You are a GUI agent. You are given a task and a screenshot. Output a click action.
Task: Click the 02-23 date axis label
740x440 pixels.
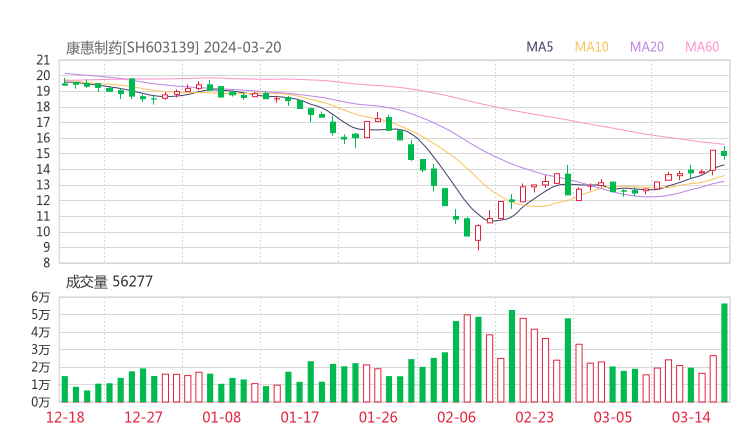pos(534,417)
